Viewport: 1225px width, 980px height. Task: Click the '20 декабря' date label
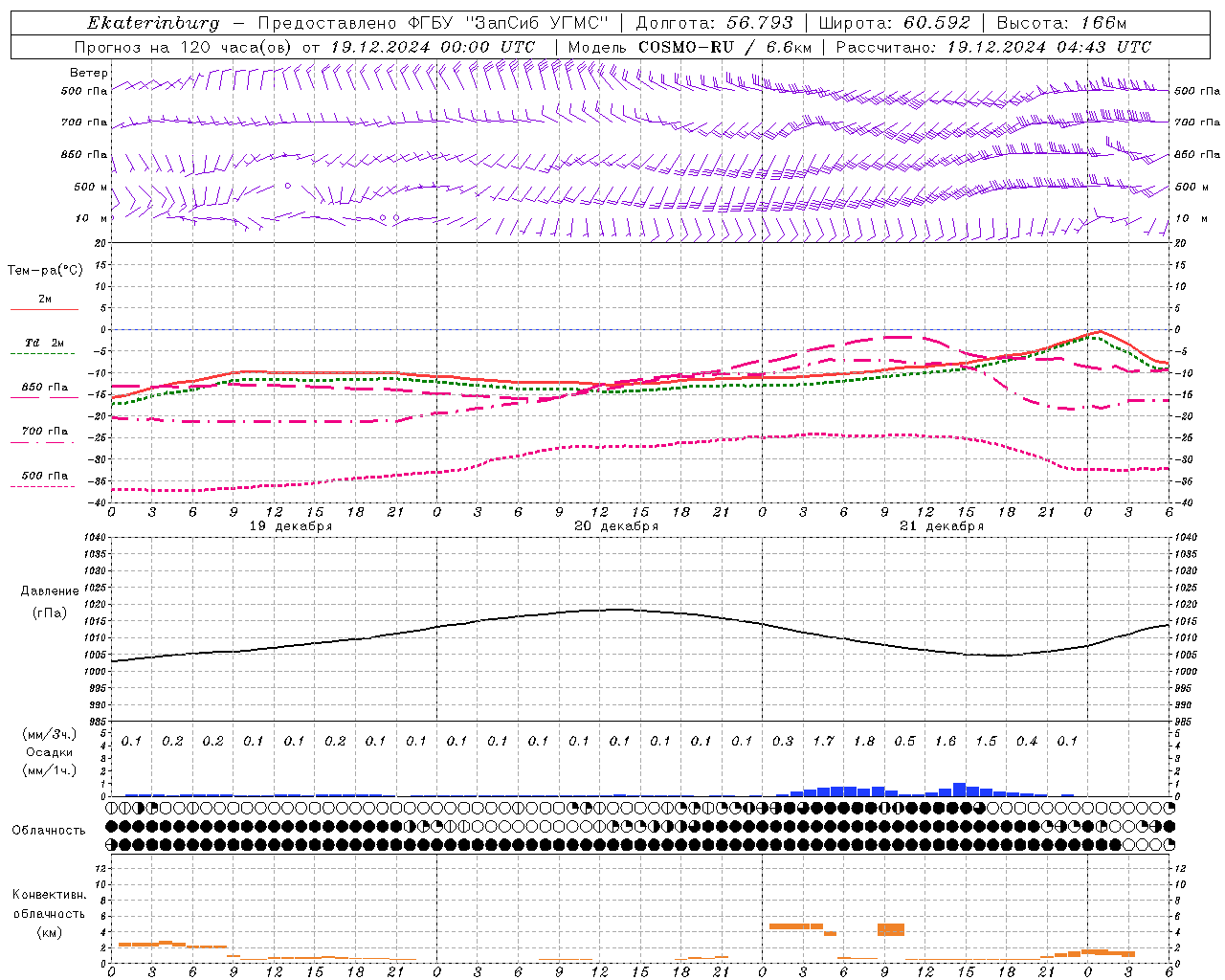[x=616, y=526]
